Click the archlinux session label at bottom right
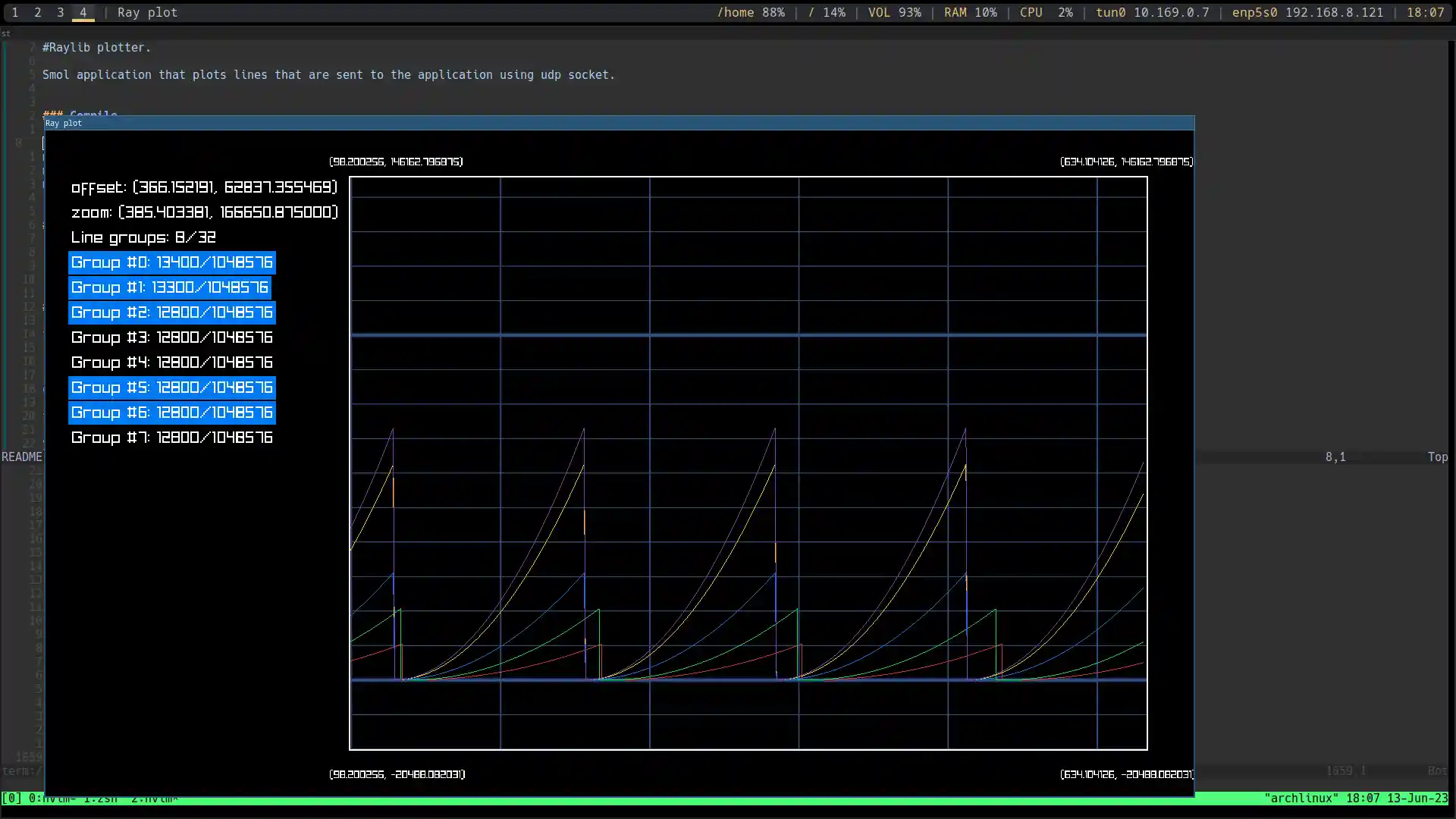 pyautogui.click(x=1303, y=798)
